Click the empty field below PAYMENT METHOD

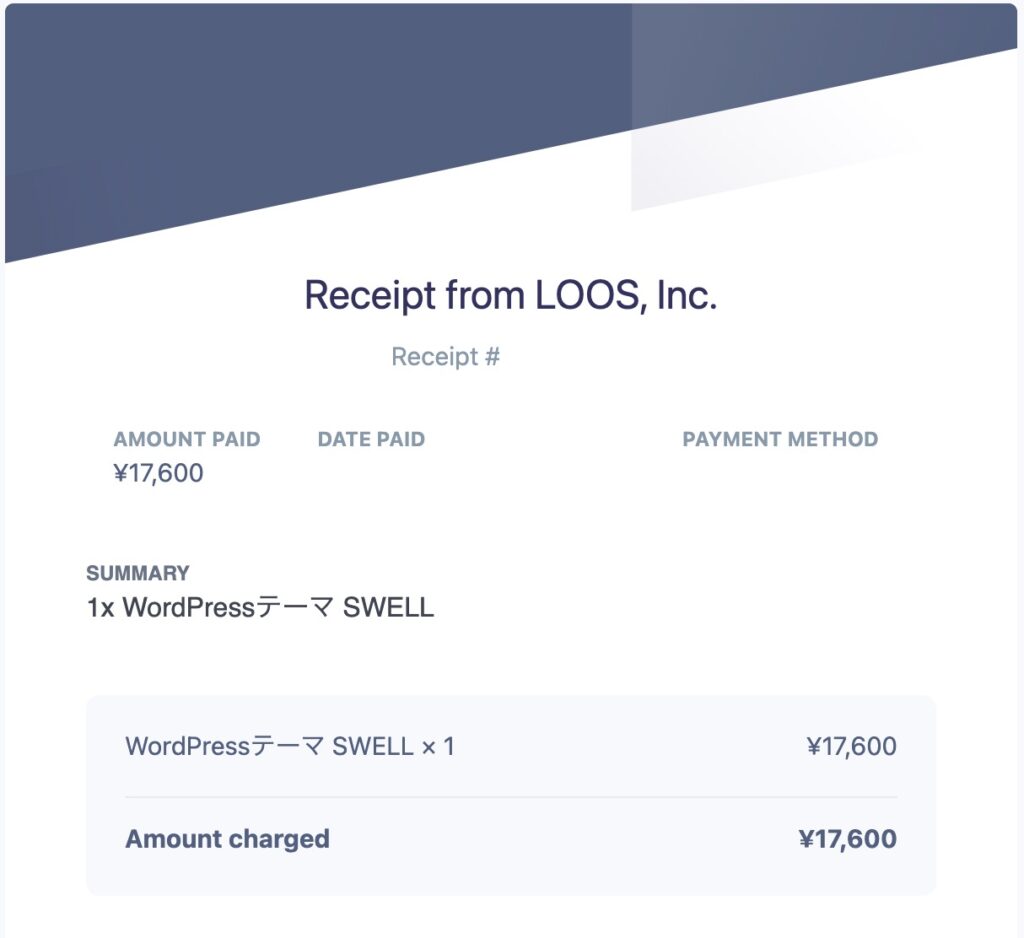coord(780,473)
